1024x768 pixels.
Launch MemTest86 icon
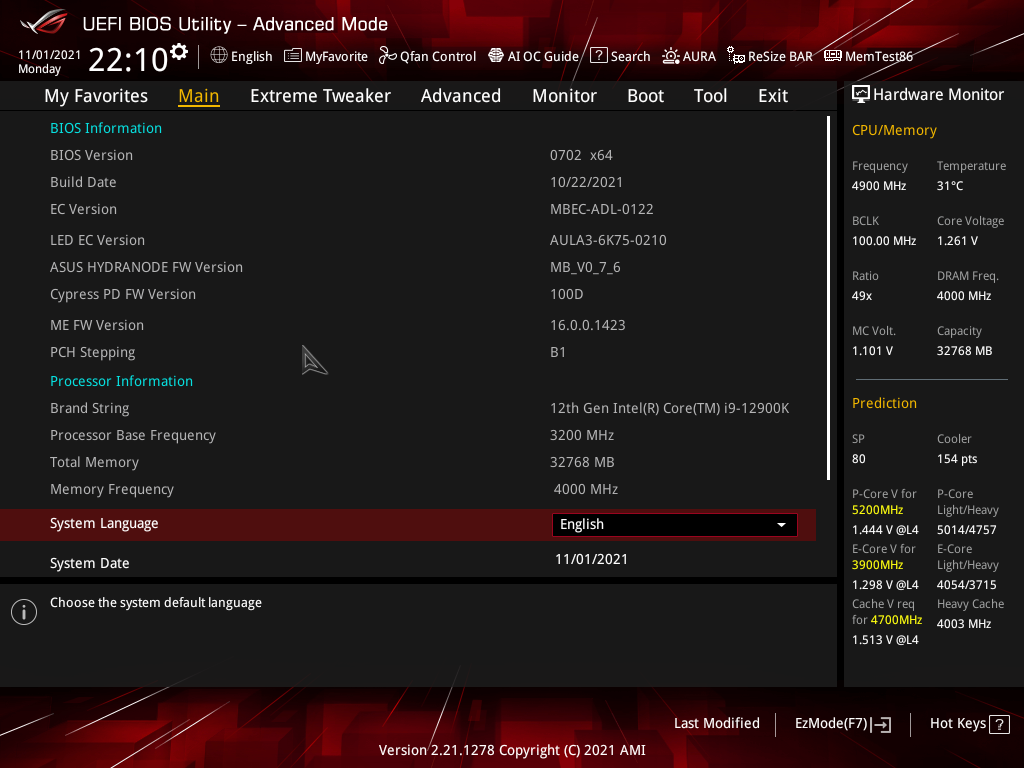tap(833, 56)
